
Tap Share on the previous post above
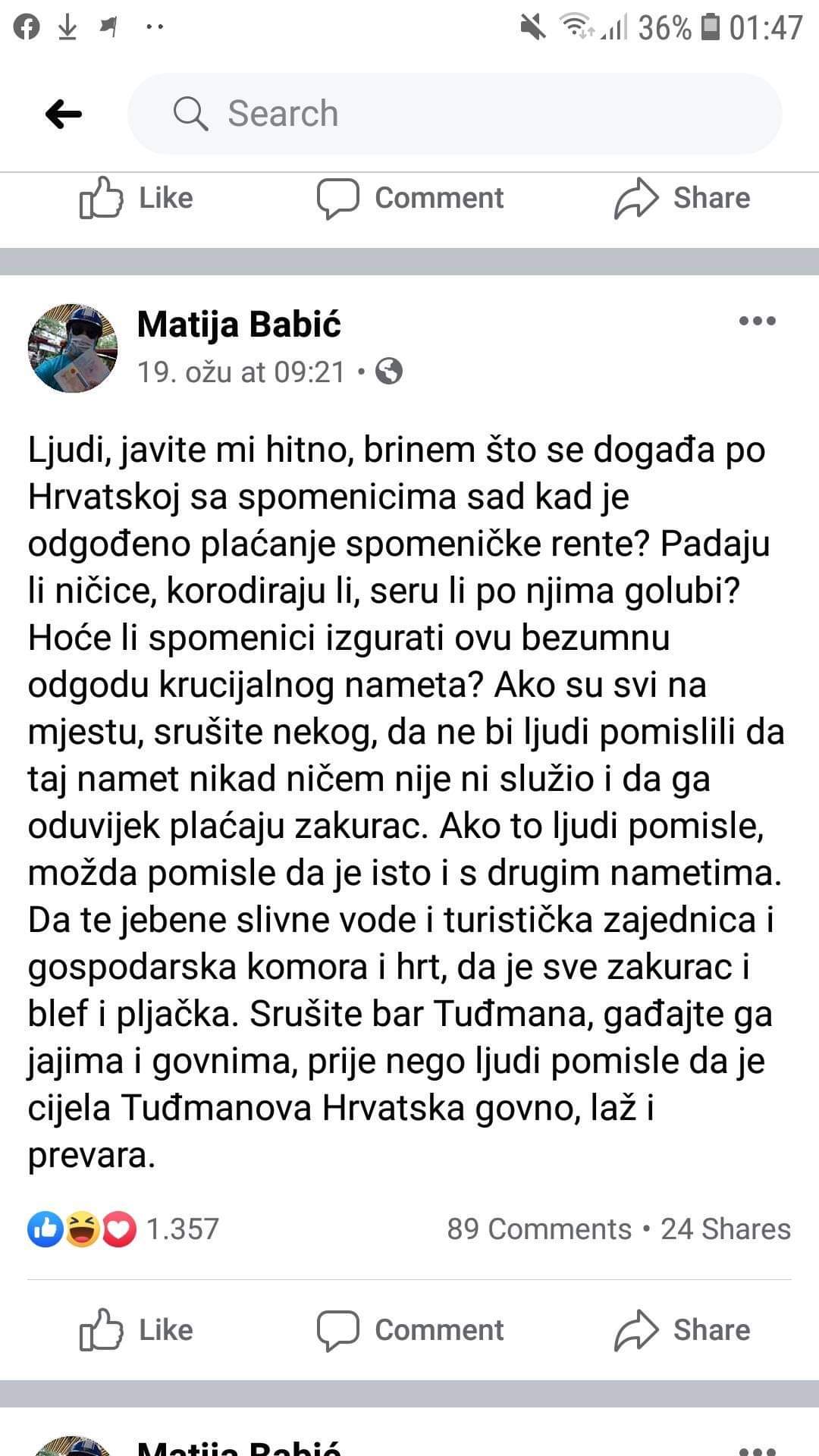coord(682,198)
